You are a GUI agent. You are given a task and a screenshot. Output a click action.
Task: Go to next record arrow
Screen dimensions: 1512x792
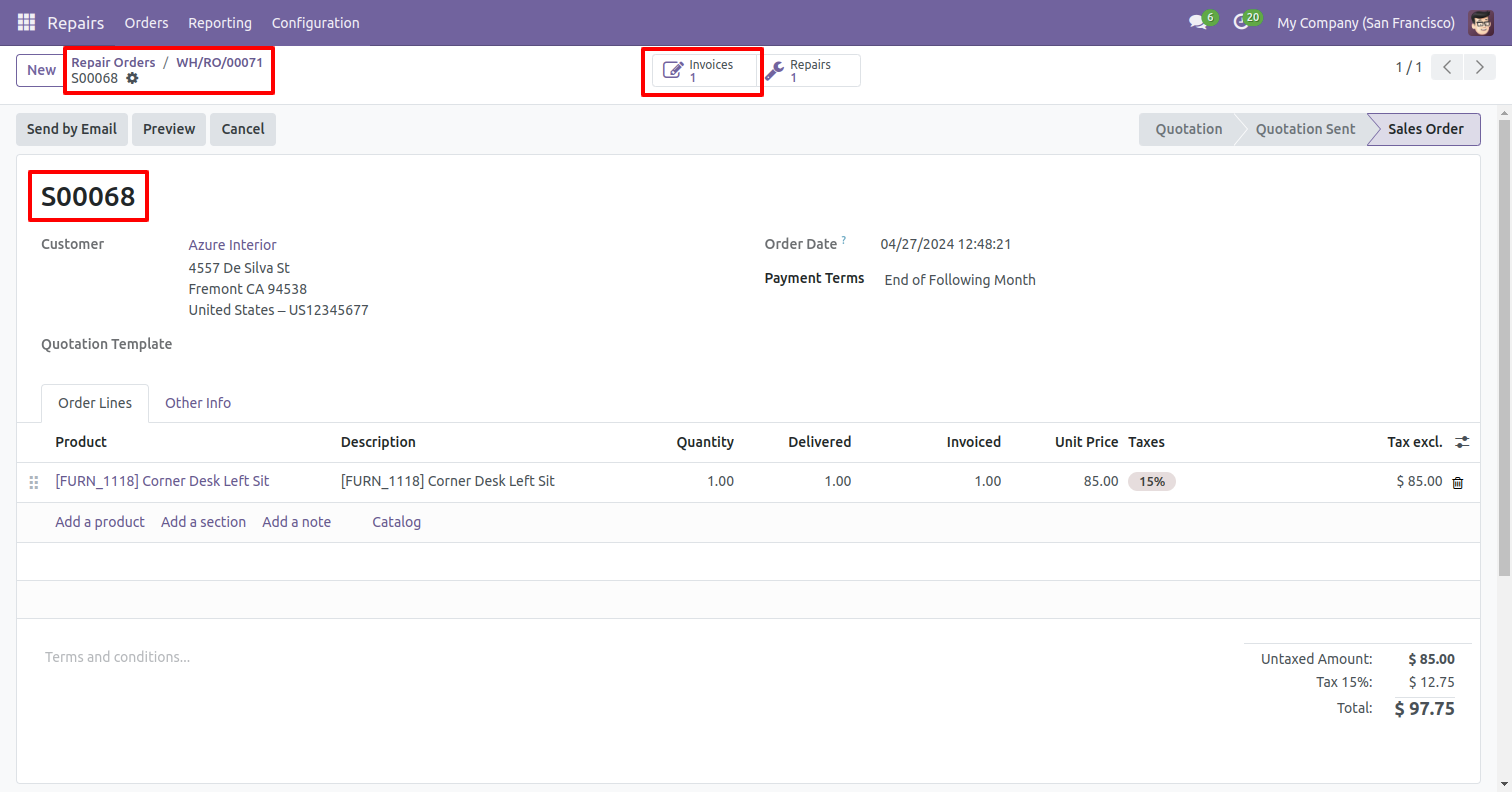click(x=1478, y=68)
